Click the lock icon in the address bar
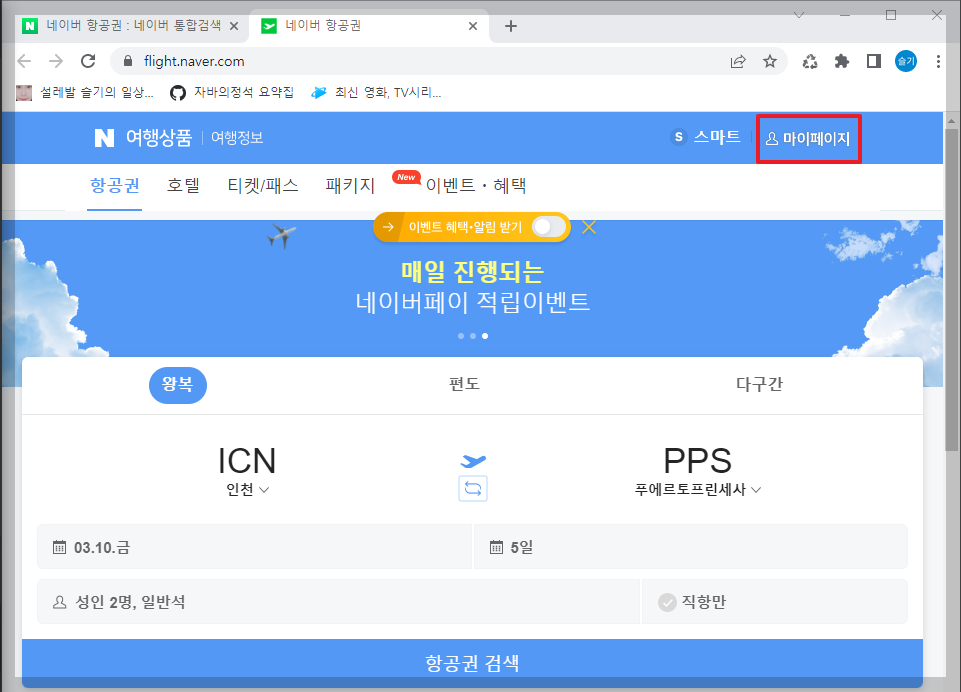Viewport: 961px width, 692px height. [x=128, y=61]
